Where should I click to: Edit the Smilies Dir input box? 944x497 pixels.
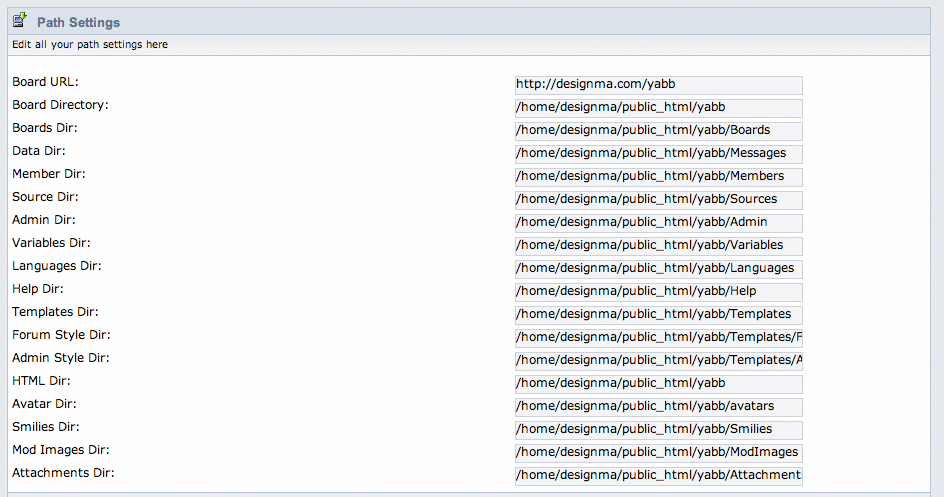[x=658, y=430]
